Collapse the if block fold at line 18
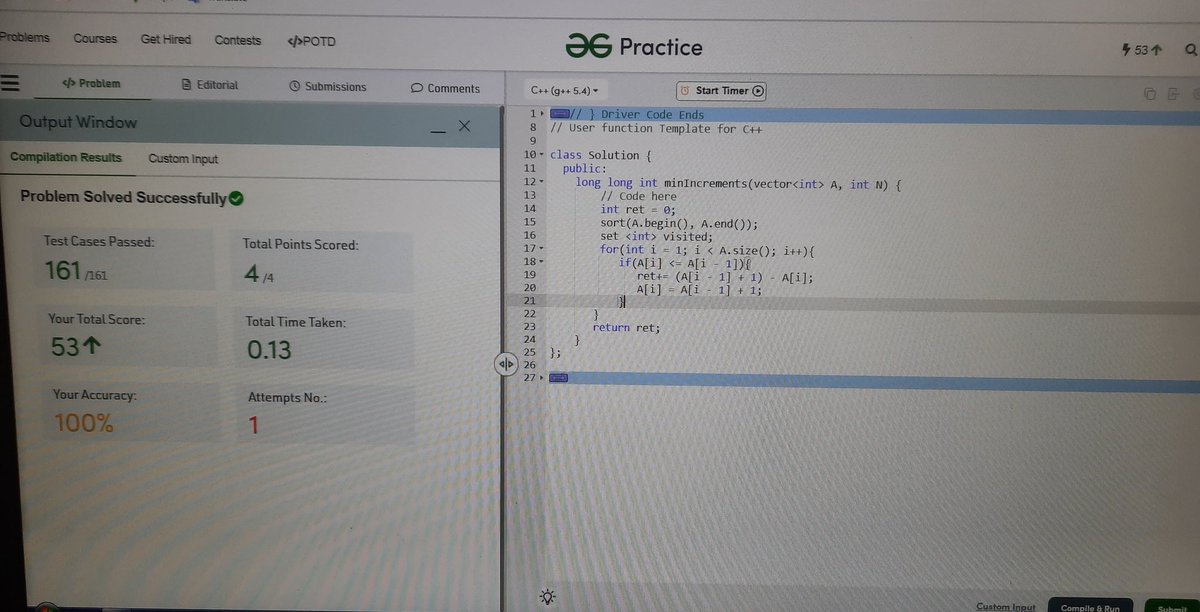This screenshot has height=612, width=1200. [x=541, y=262]
